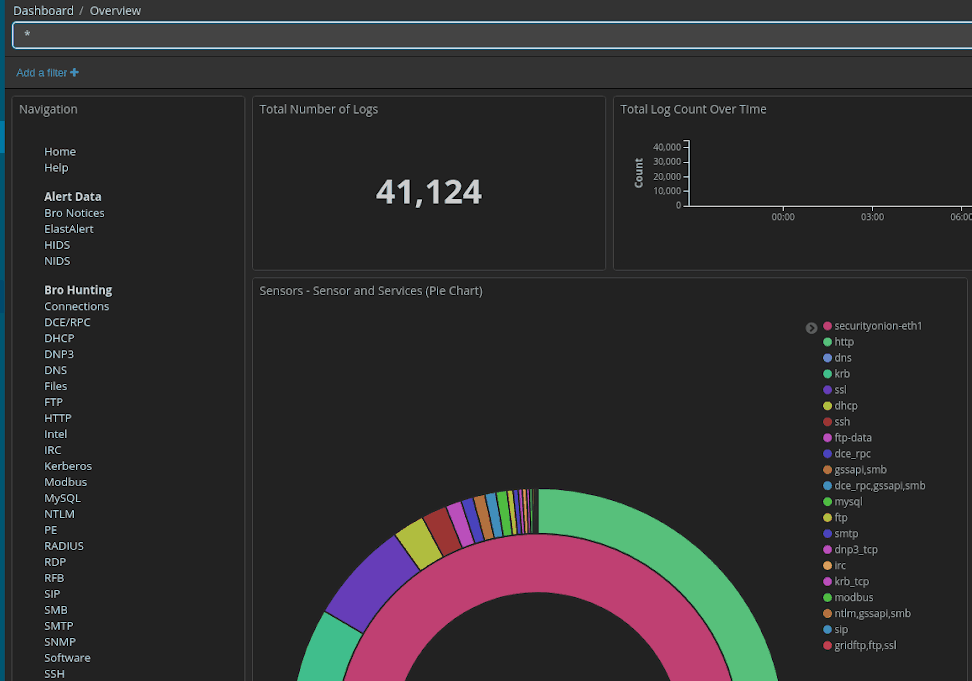Viewport: 972px width, 681px height.
Task: Click the ftp-data legend entry
Action: [847, 437]
